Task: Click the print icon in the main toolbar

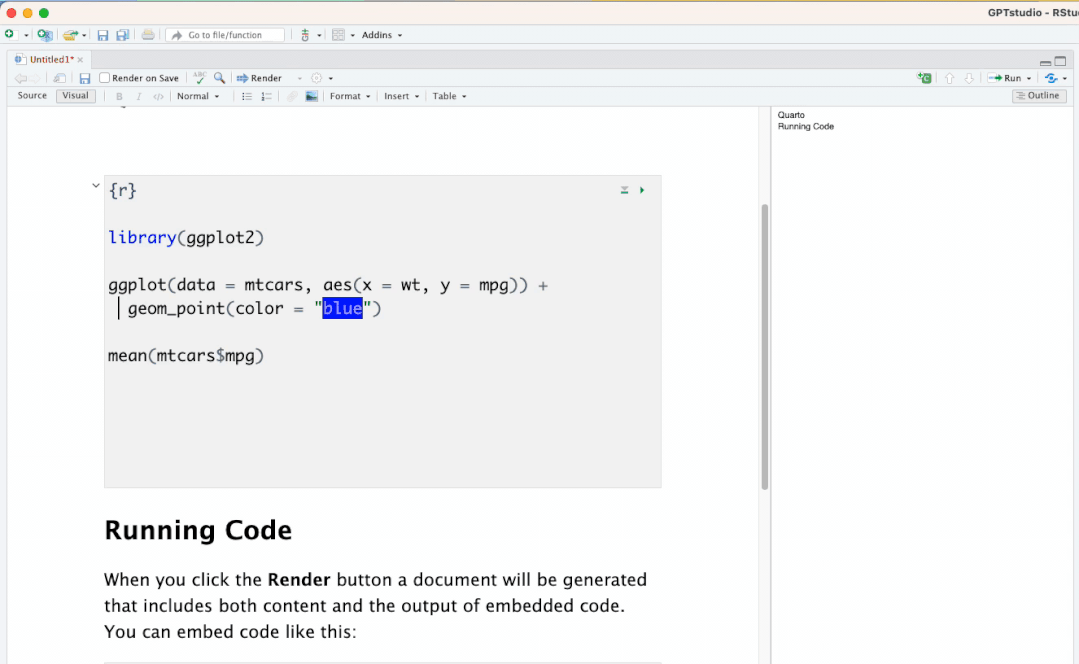Action: 148,35
